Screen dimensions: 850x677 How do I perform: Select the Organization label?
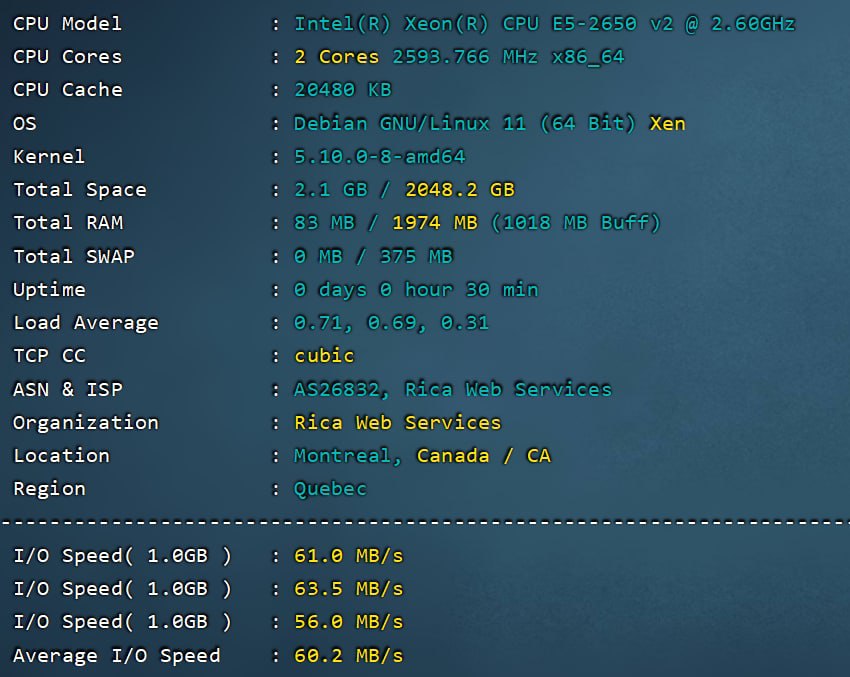click(86, 423)
